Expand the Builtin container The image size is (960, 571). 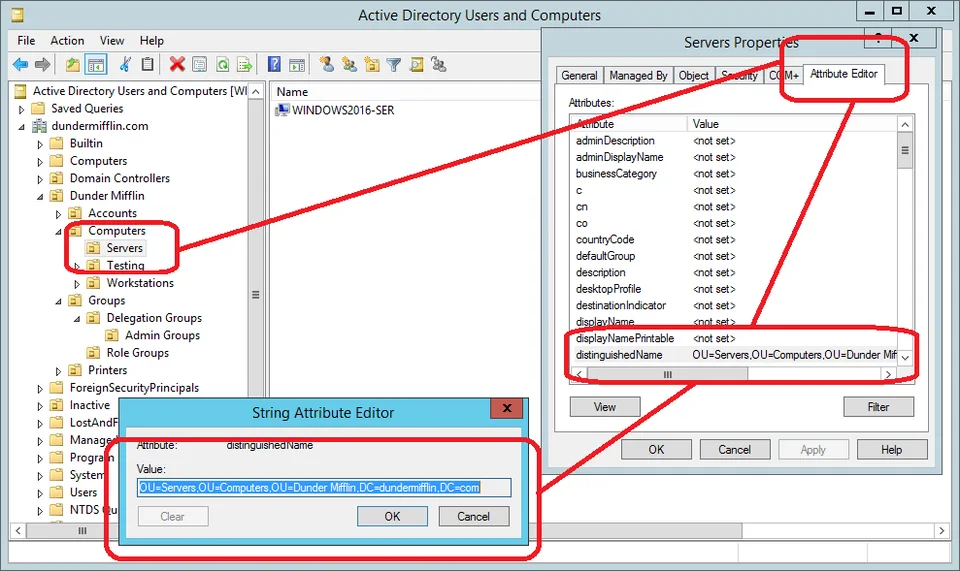point(40,144)
